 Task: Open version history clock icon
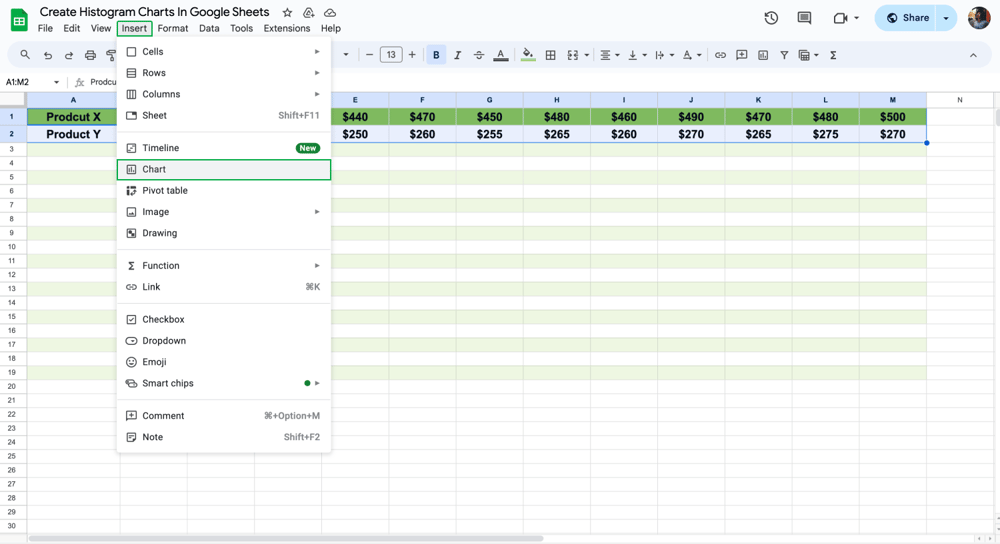[x=771, y=18]
